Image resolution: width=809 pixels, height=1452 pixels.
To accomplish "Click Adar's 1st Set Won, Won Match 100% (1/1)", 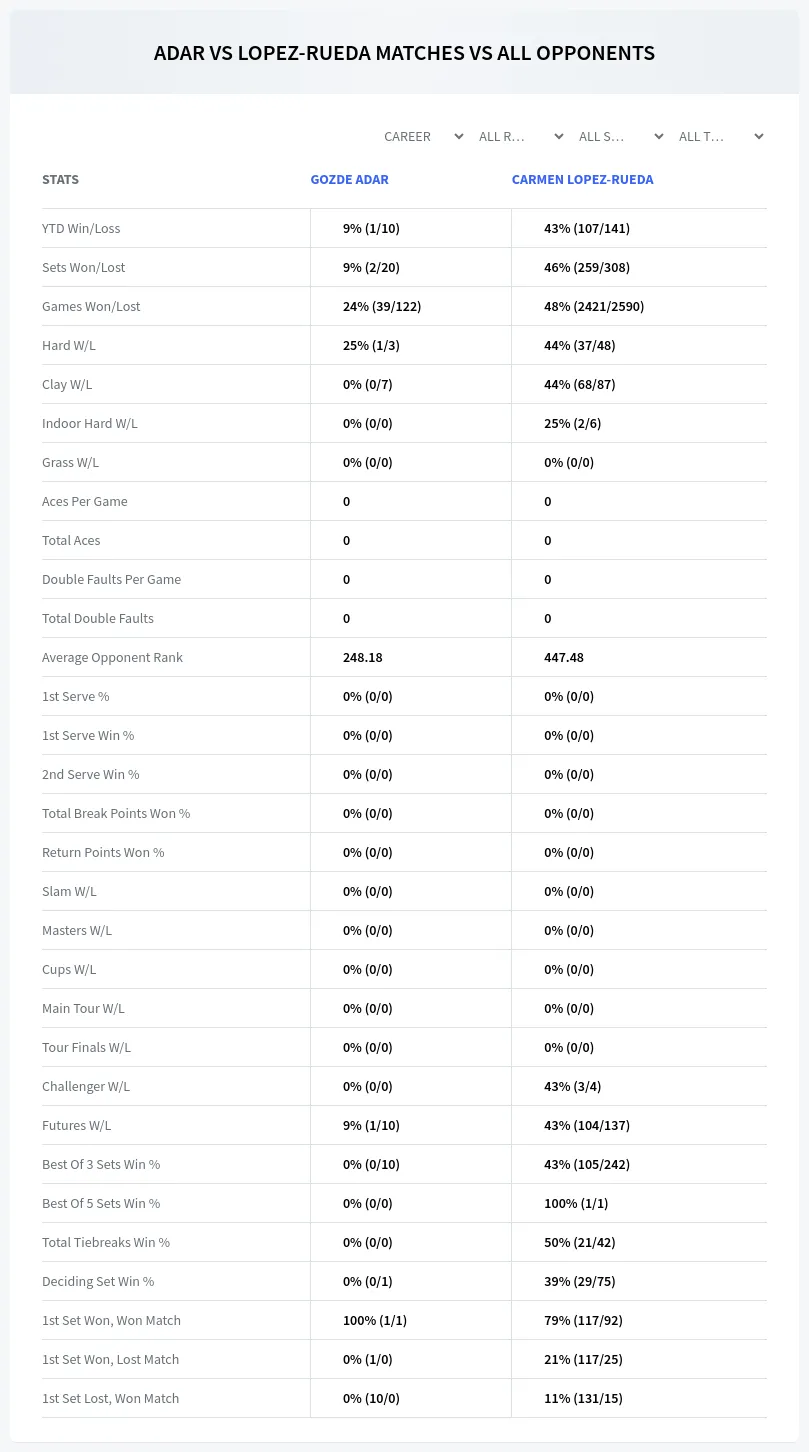I will (375, 1320).
